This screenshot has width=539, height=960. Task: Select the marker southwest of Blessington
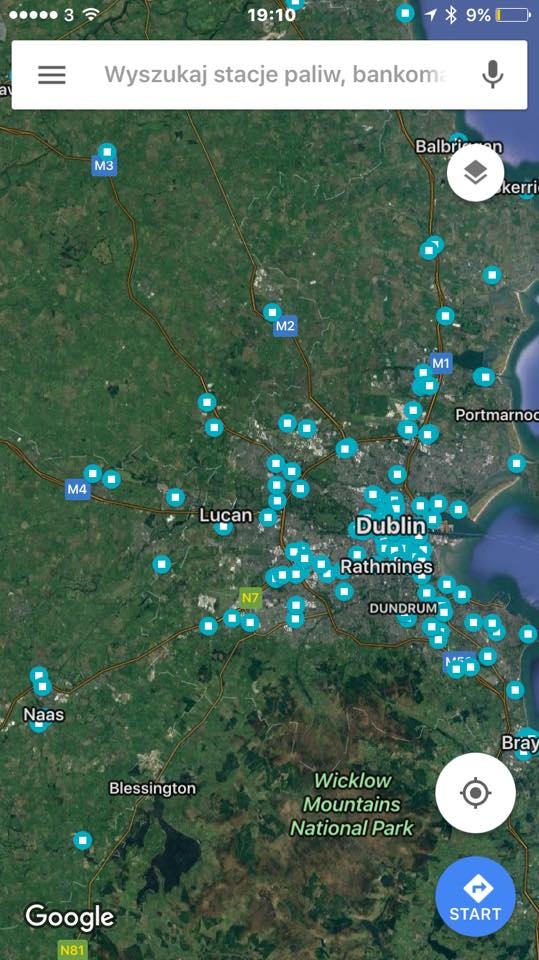[x=83, y=840]
